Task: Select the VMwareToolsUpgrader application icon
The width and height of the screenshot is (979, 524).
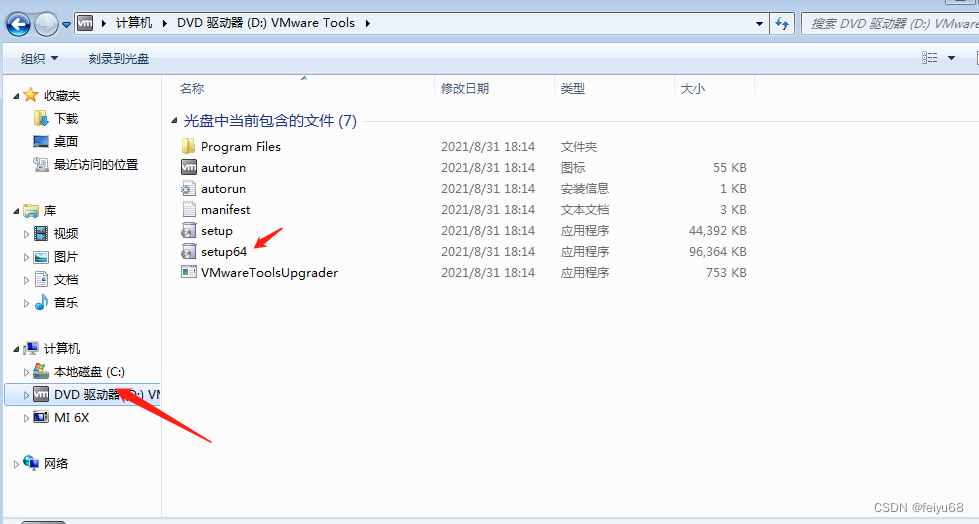Action: 189,272
